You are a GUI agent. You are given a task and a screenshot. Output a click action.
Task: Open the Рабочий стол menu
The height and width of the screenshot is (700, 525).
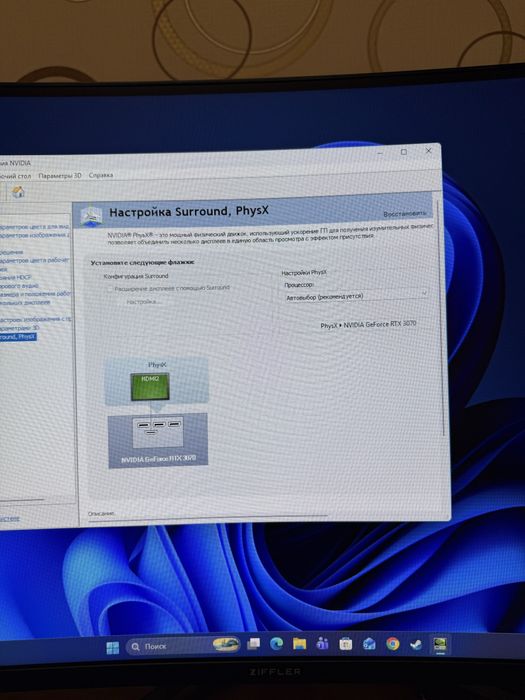(16, 176)
